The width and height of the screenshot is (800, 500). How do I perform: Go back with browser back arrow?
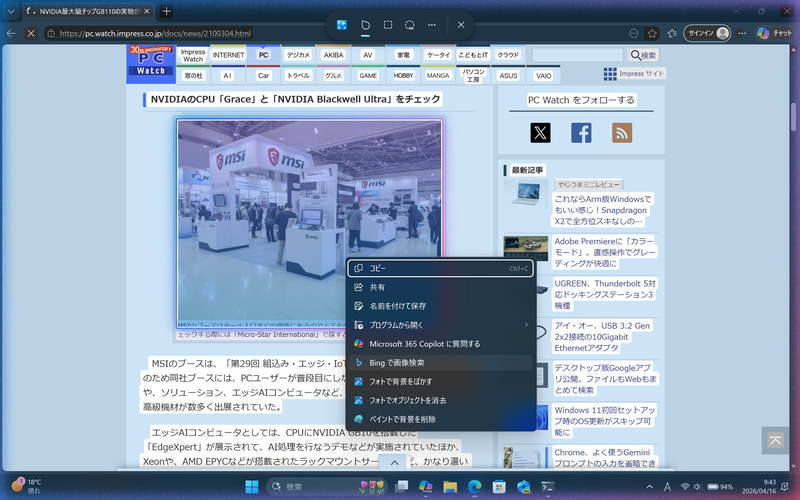(11, 33)
